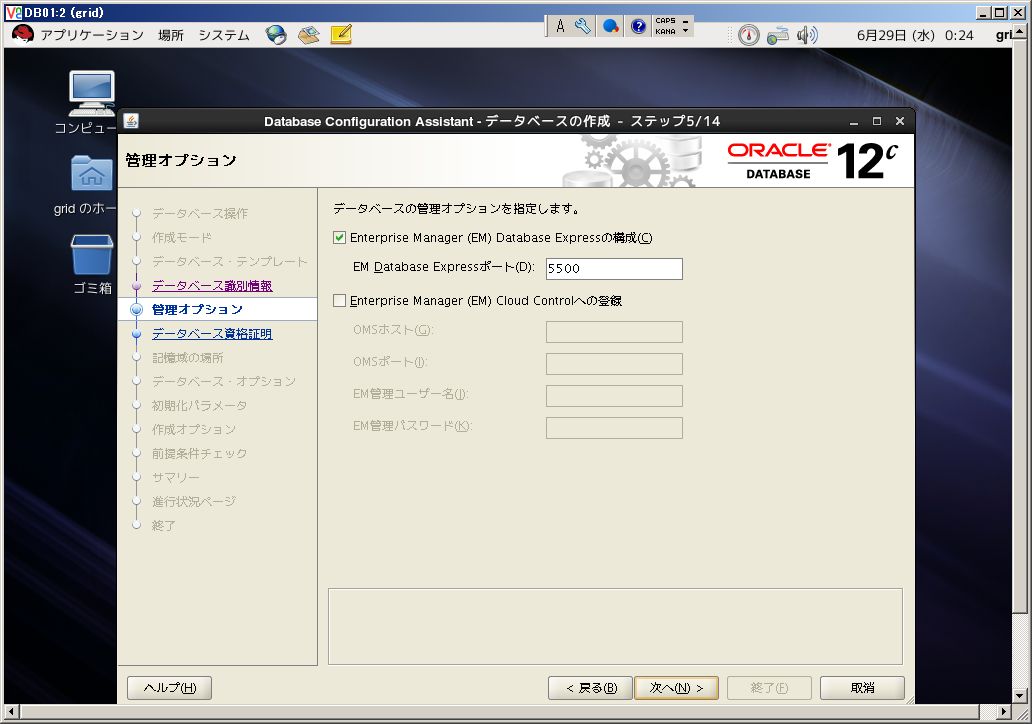
Task: Click the OMSホスト input field
Action: pyautogui.click(x=614, y=332)
